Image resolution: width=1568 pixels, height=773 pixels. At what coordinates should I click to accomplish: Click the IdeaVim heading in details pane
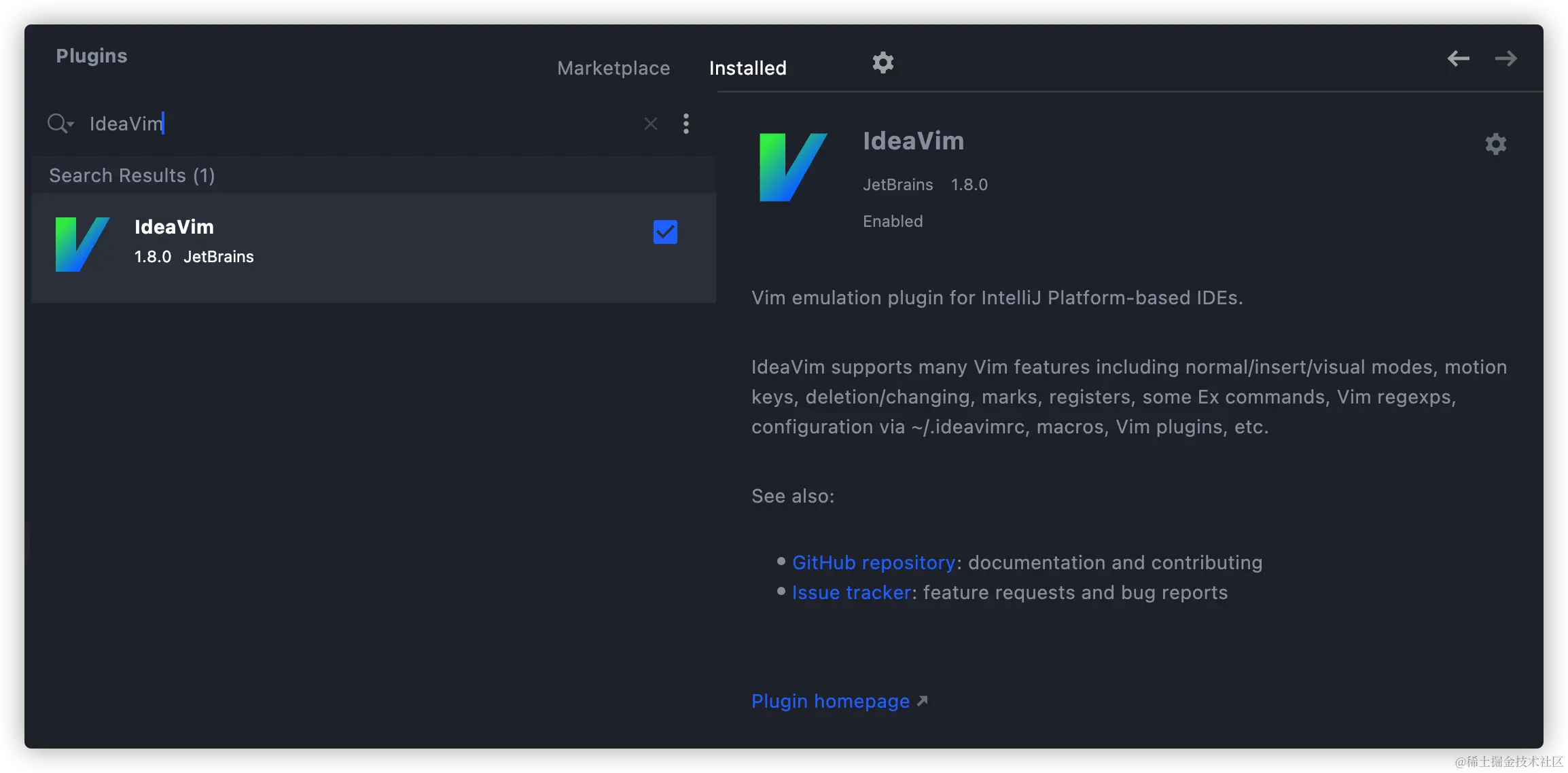(913, 141)
